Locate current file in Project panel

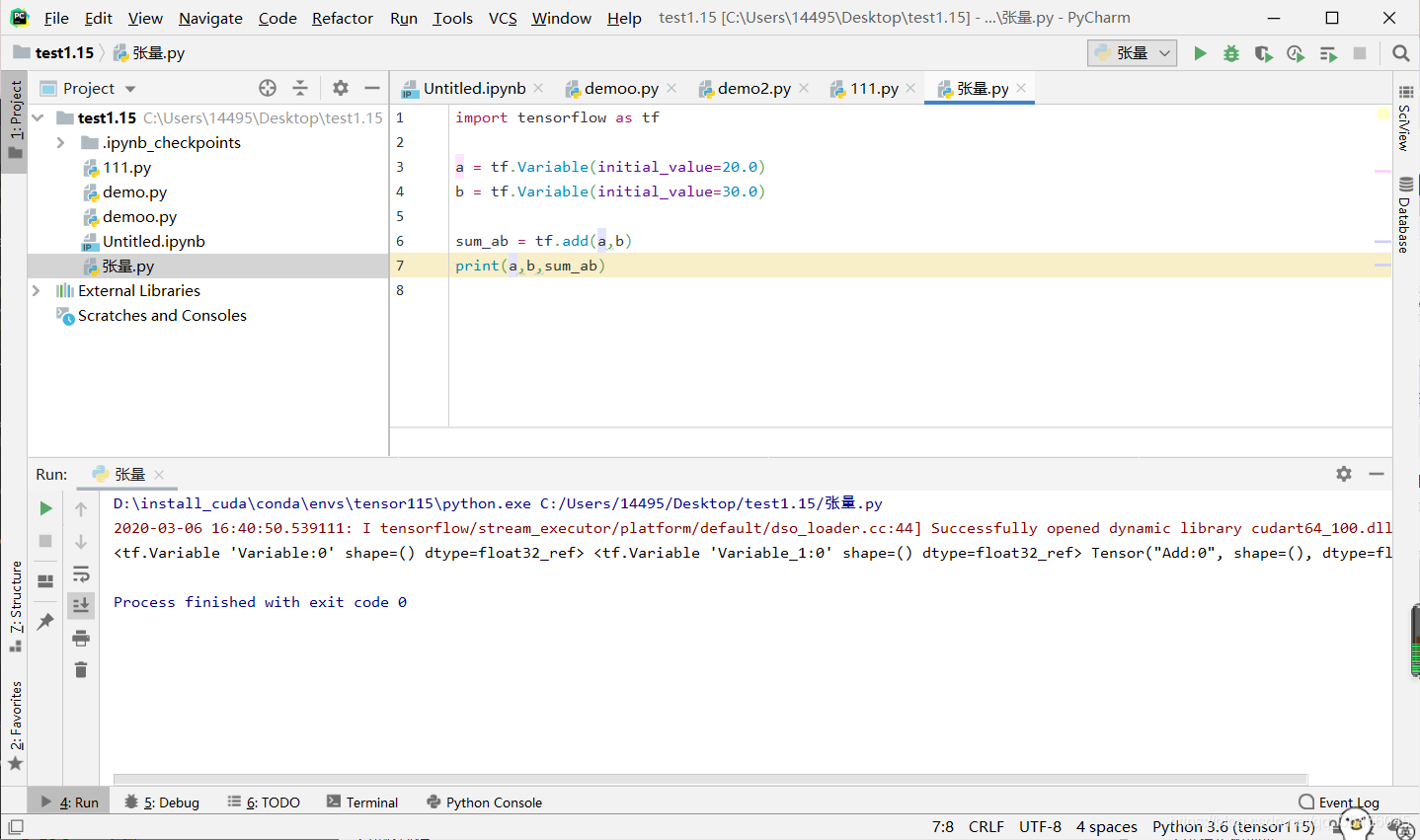point(268,88)
